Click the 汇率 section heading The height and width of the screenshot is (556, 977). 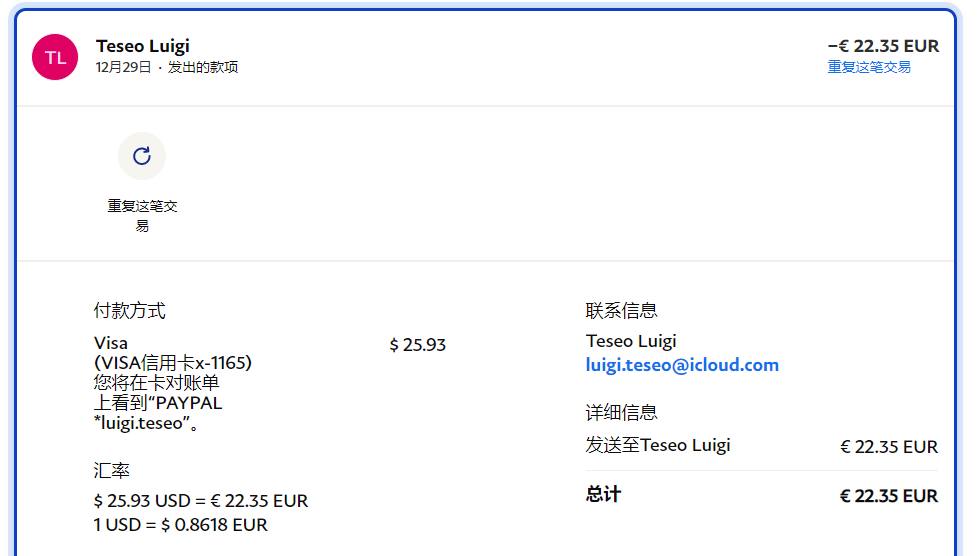112,470
